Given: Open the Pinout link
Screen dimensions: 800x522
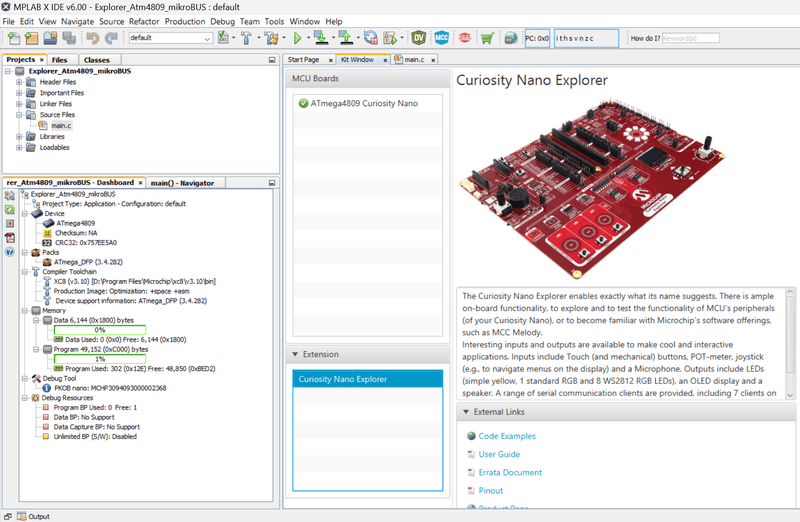Looking at the screenshot, I should pyautogui.click(x=491, y=490).
